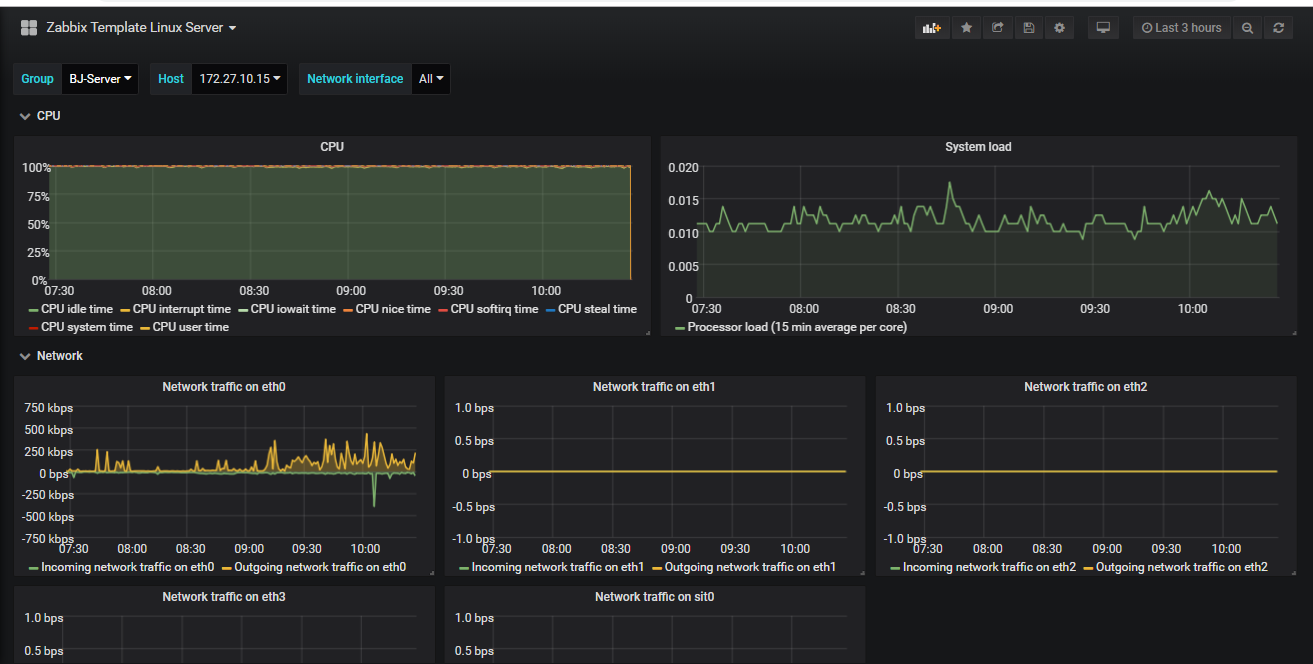Open the CPU panel title menu

(x=332, y=147)
